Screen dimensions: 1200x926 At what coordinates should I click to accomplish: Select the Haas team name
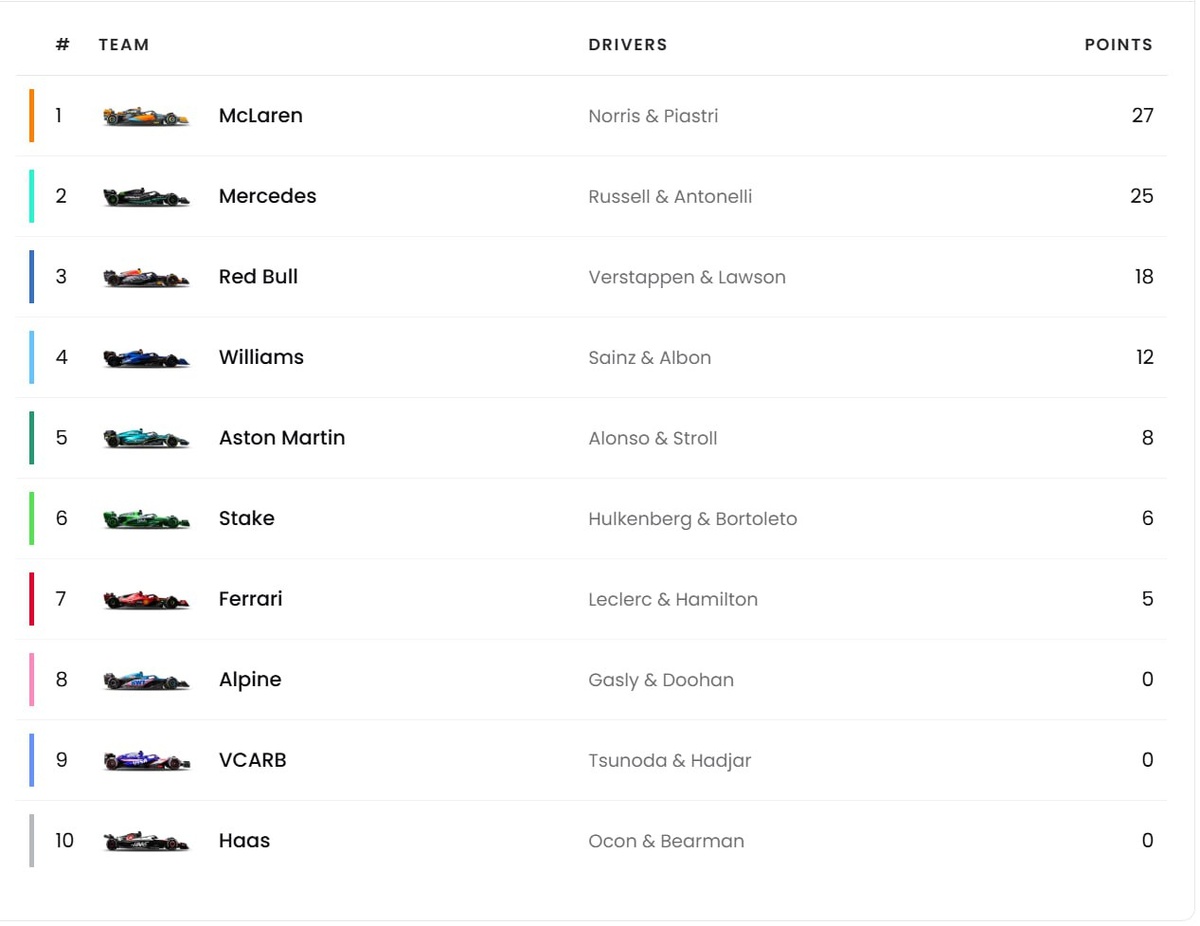[245, 841]
